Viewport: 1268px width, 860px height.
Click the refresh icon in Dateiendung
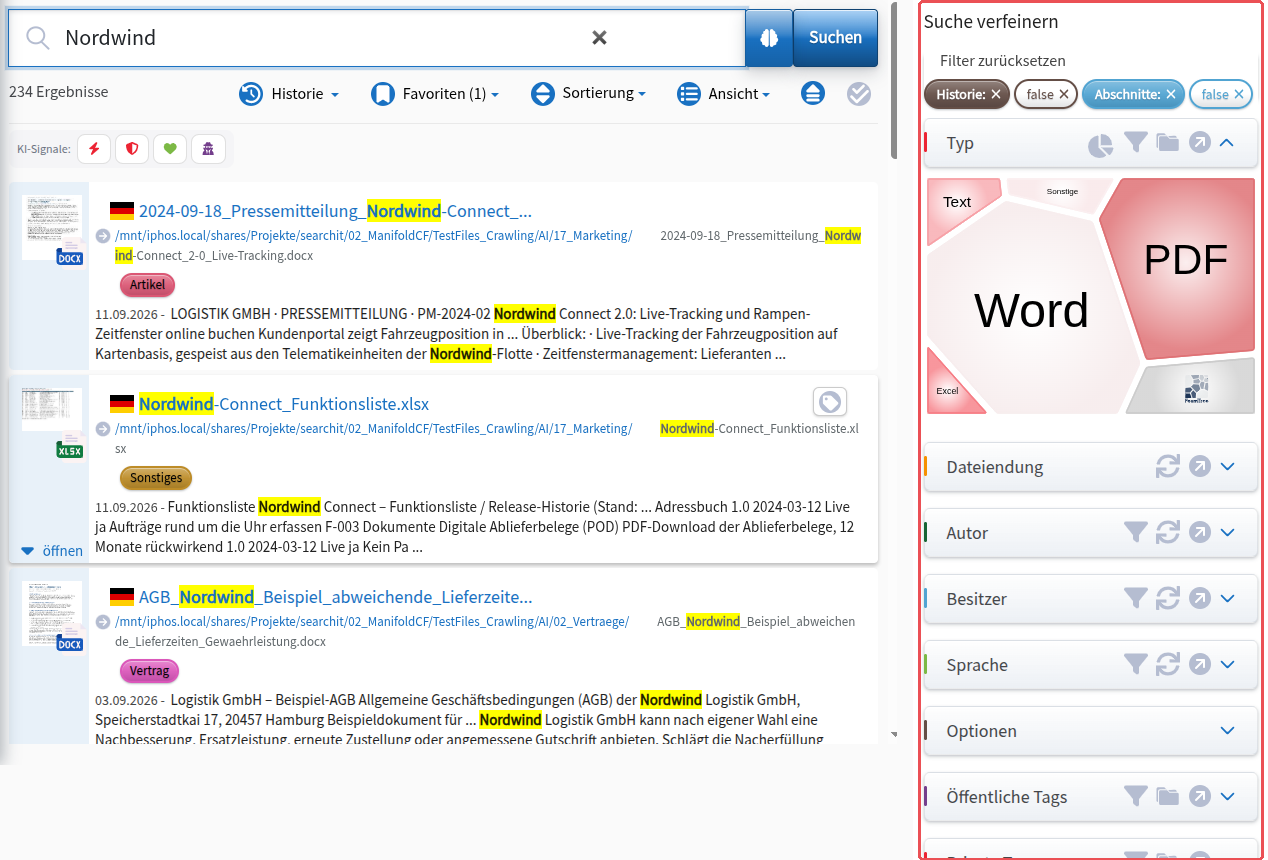coord(1168,467)
